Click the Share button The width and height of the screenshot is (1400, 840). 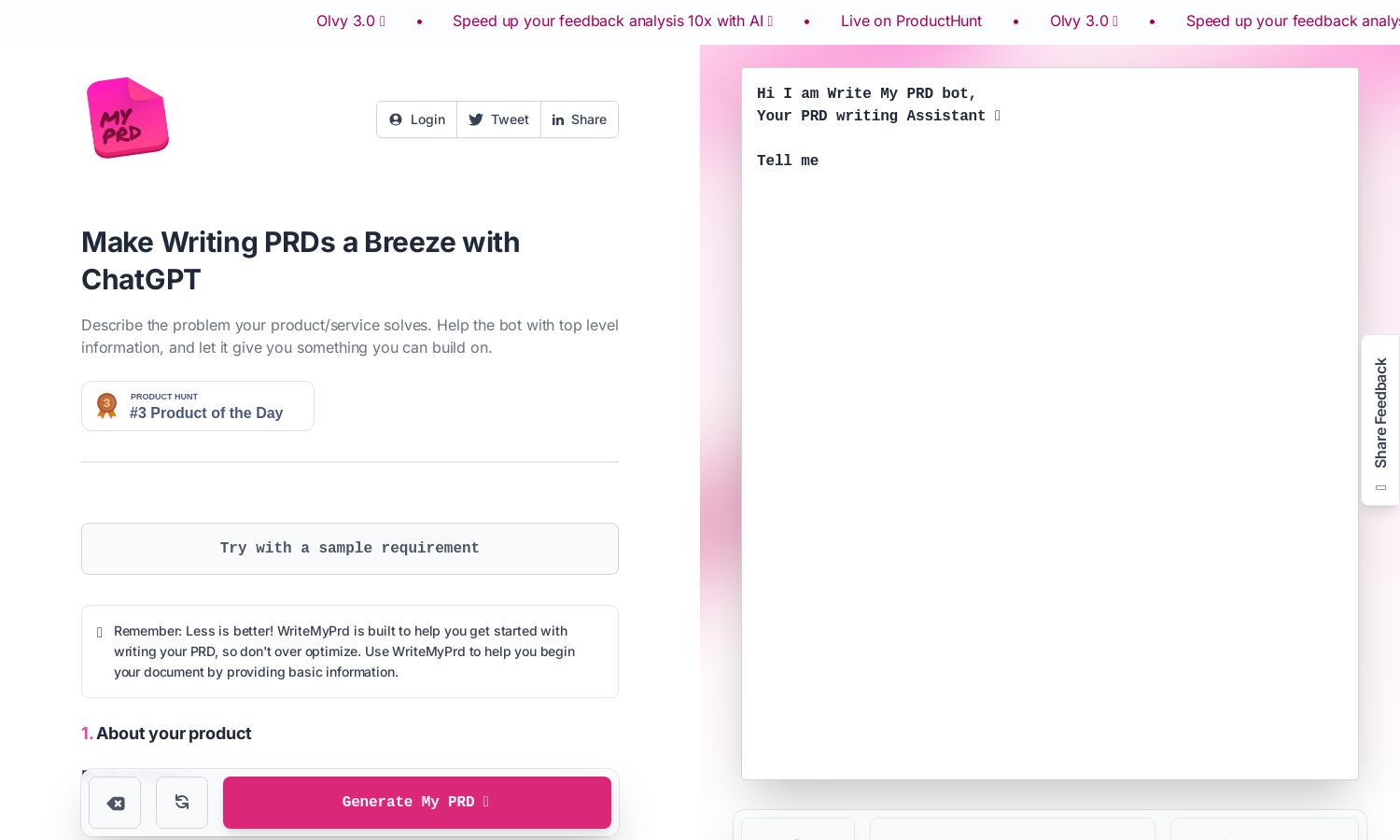click(580, 119)
